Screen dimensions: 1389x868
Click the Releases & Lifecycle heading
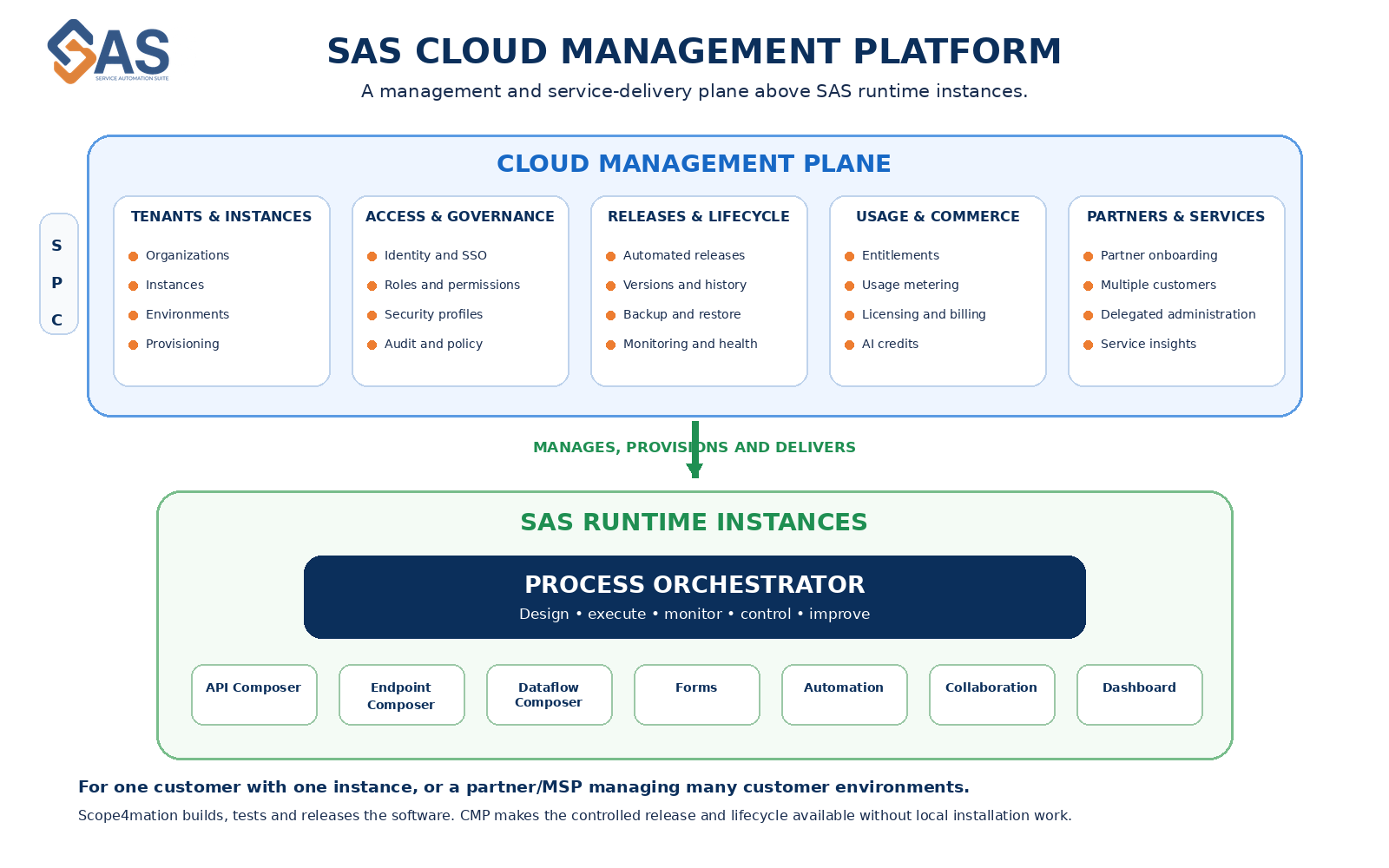pos(699,217)
